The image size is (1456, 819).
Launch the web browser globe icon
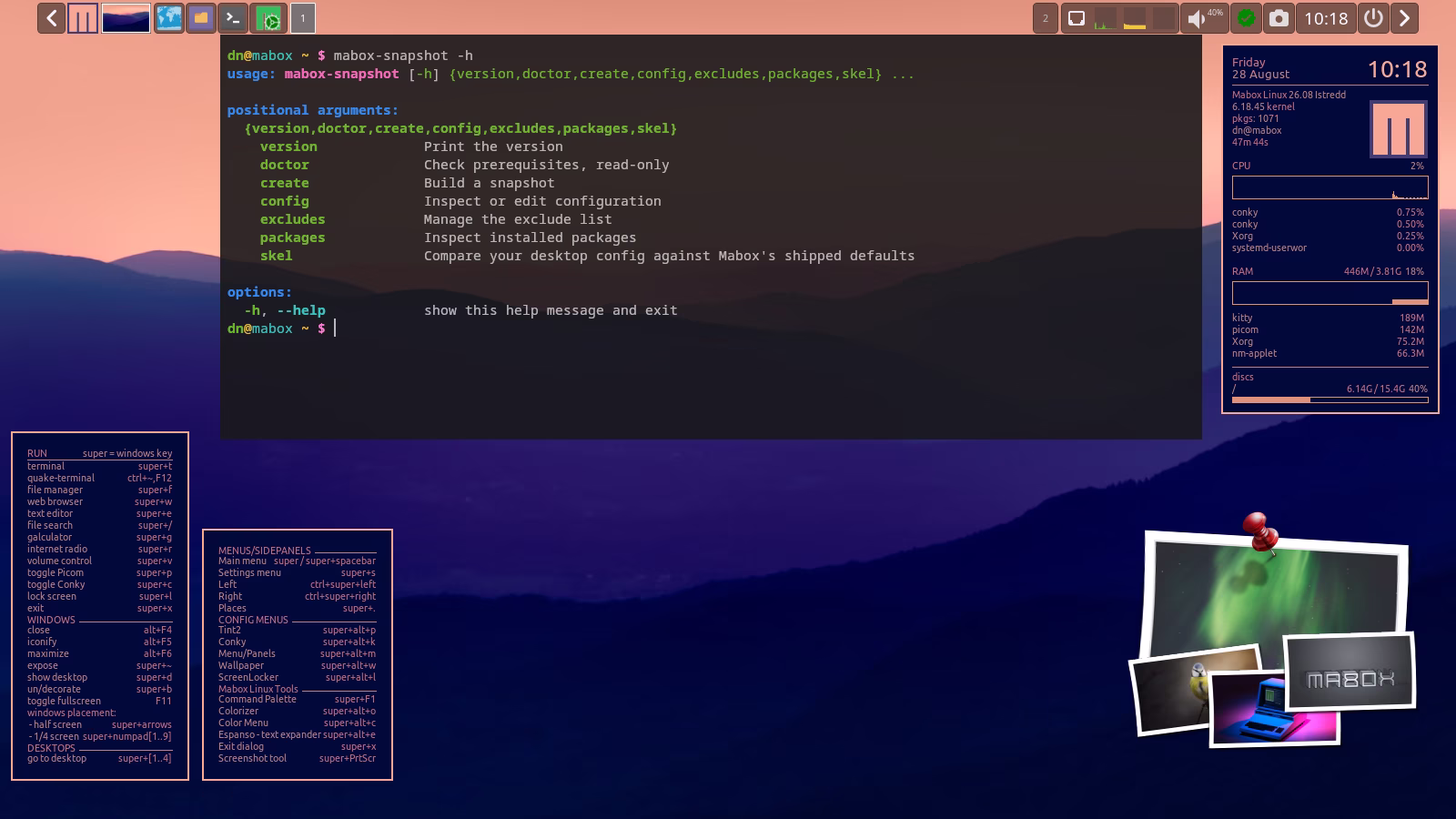(168, 18)
